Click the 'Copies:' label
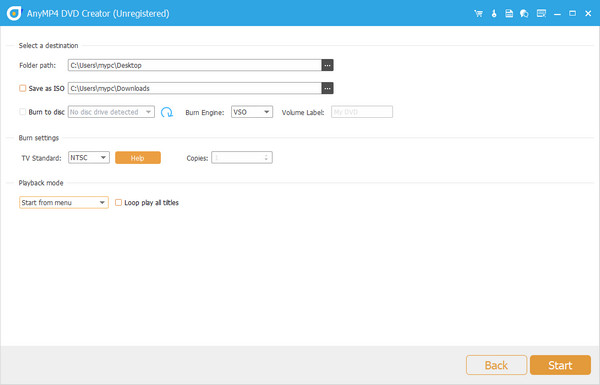 [x=197, y=158]
